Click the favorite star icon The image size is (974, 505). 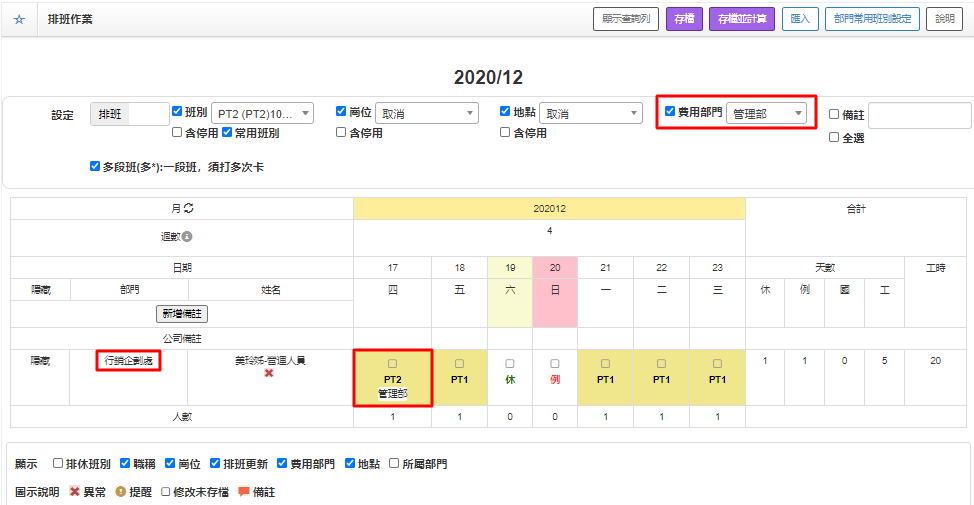coord(19,19)
